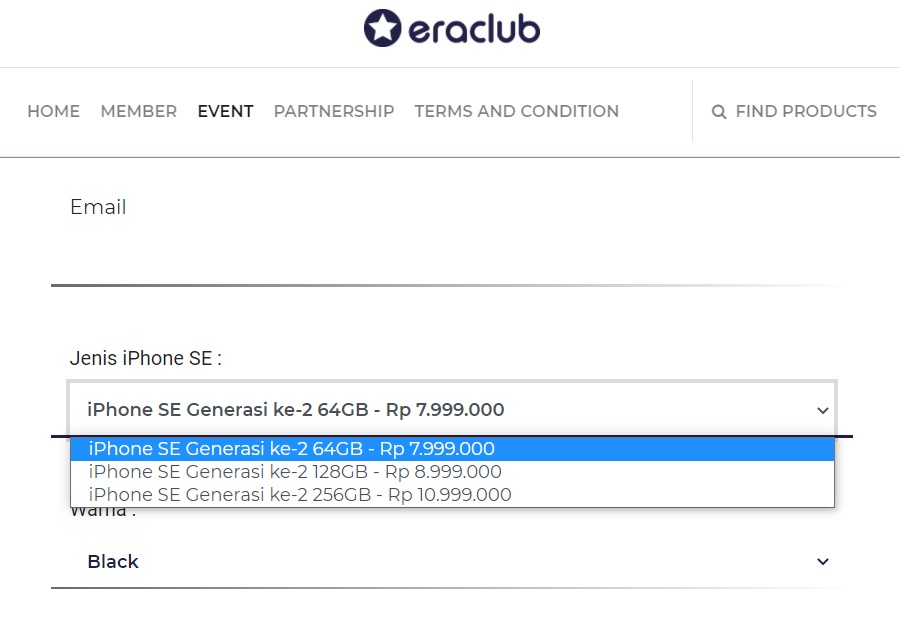
Task: Open the HOME menu item
Action: click(x=53, y=111)
